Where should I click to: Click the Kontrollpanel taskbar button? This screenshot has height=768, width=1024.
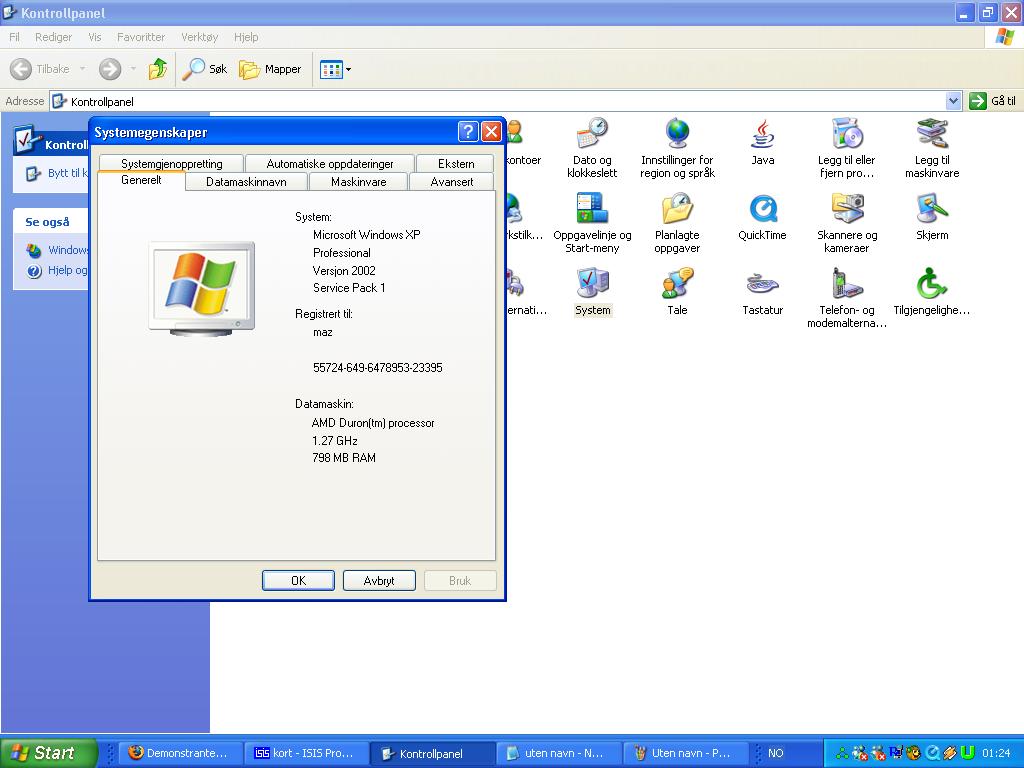(x=432, y=753)
